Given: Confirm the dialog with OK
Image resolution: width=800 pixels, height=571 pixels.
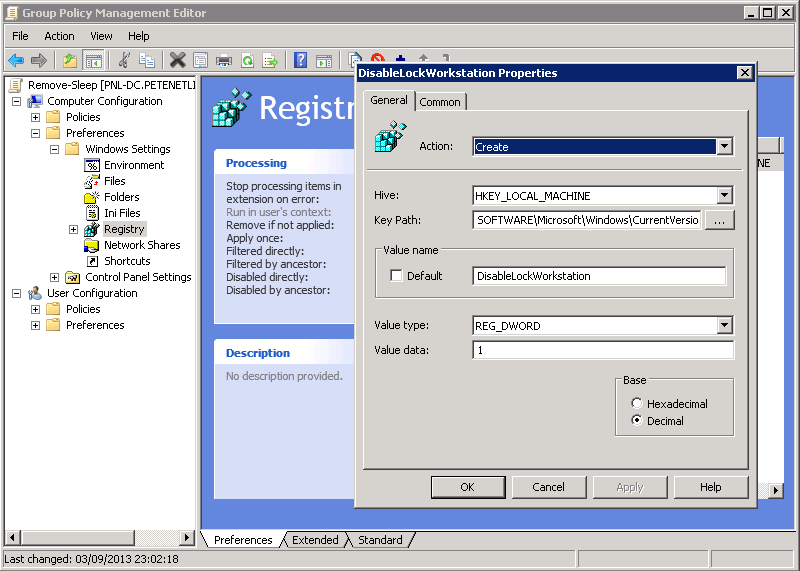Looking at the screenshot, I should (x=468, y=487).
